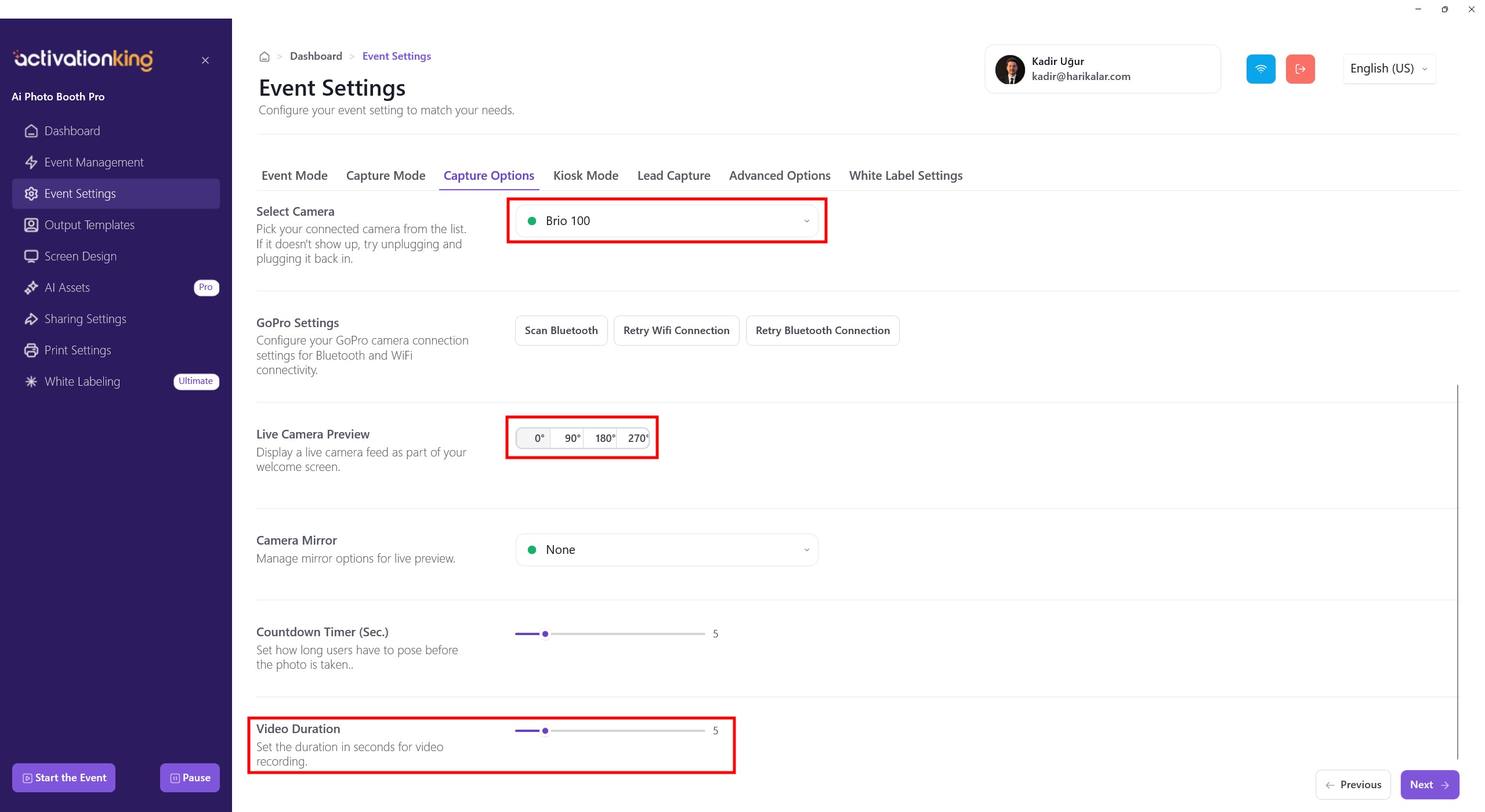Click the Countdown Timer slider track
Screen dimensions: 1485x812
[x=626, y=634]
